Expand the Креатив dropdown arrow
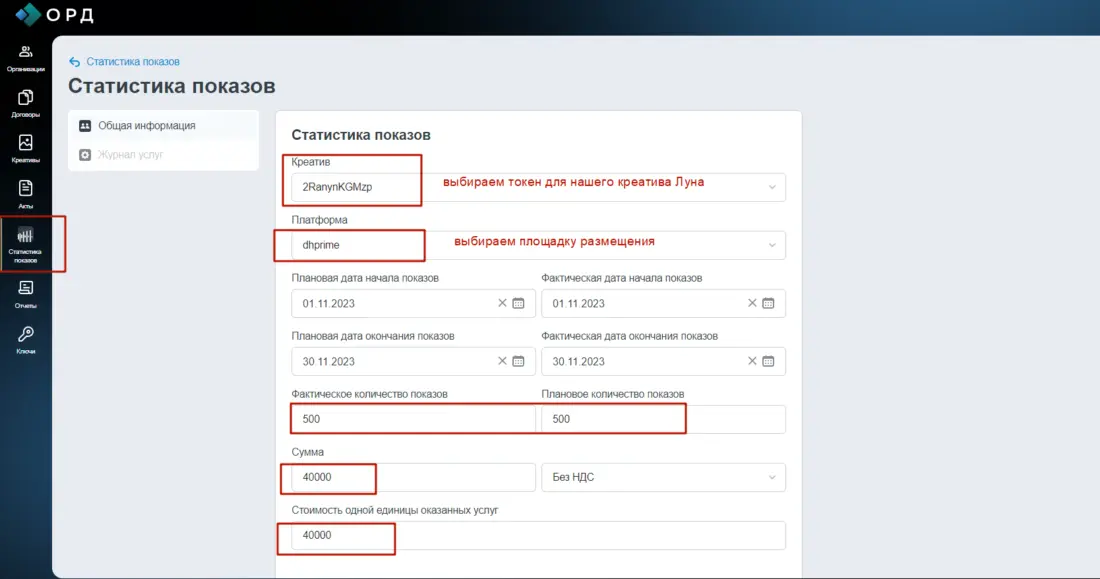The height and width of the screenshot is (579, 1100). tap(772, 187)
